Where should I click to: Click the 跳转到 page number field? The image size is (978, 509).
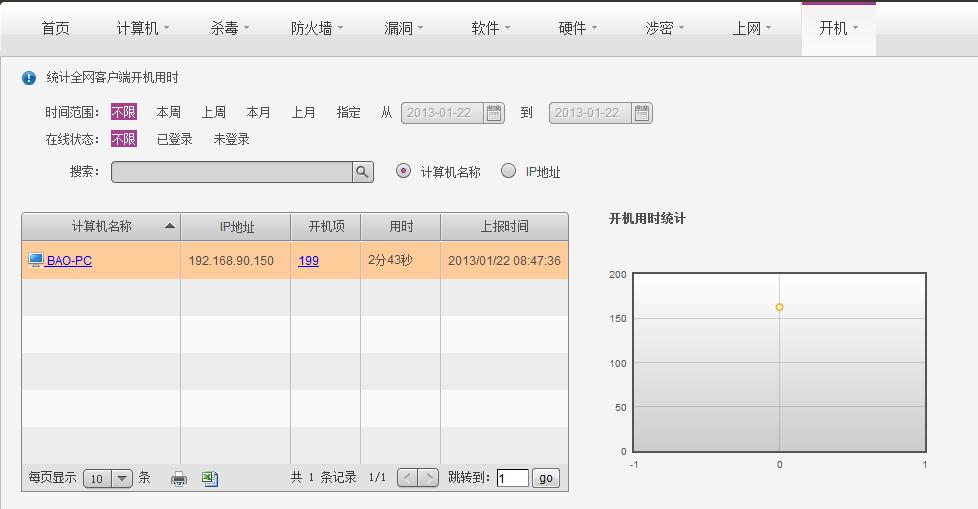513,478
